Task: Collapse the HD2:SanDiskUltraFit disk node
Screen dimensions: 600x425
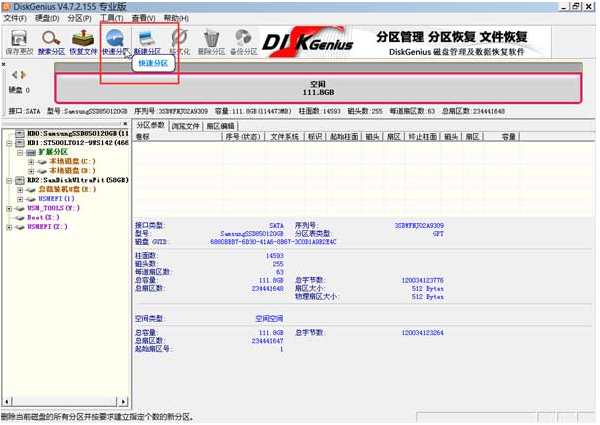Action: [x=10, y=179]
